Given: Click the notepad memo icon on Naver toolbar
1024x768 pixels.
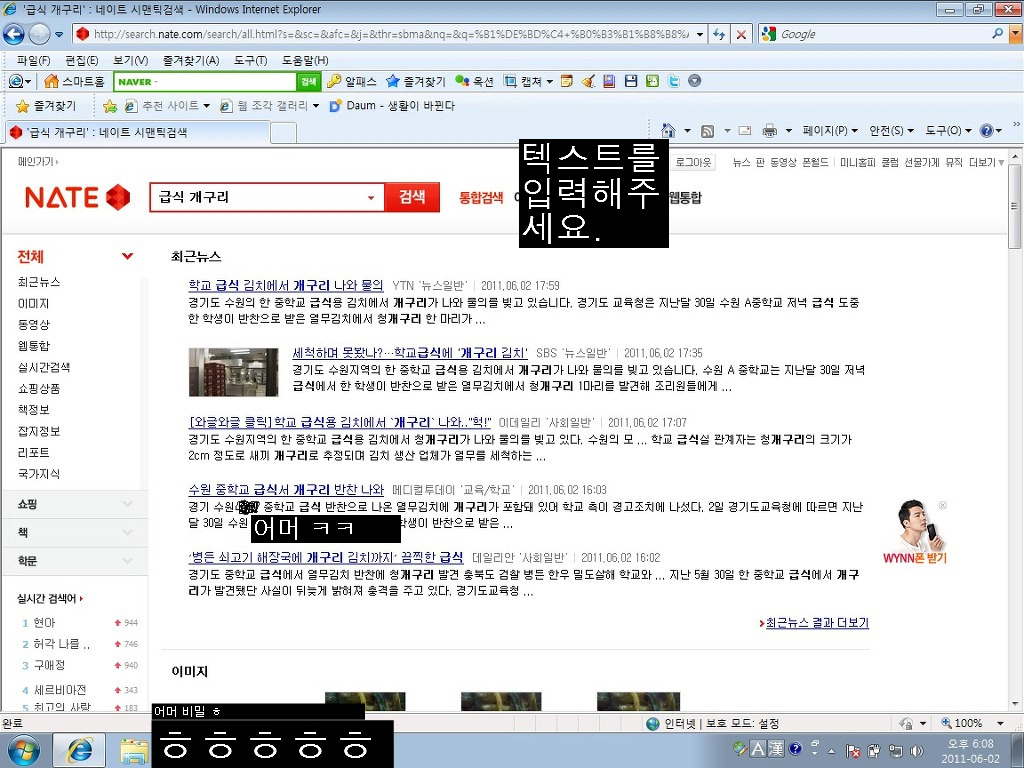Looking at the screenshot, I should tap(567, 81).
